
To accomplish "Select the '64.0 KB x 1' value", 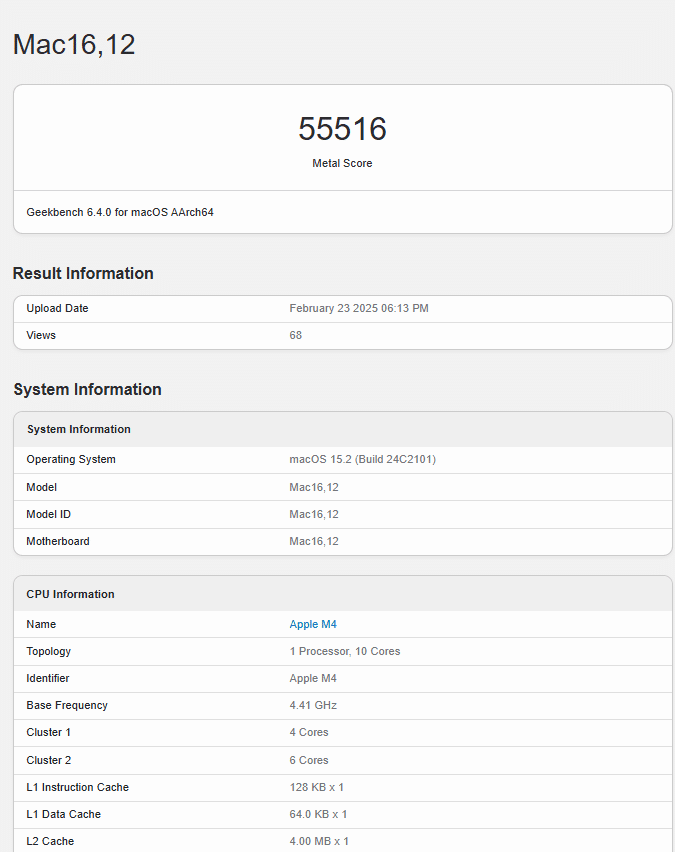I will 318,815.
